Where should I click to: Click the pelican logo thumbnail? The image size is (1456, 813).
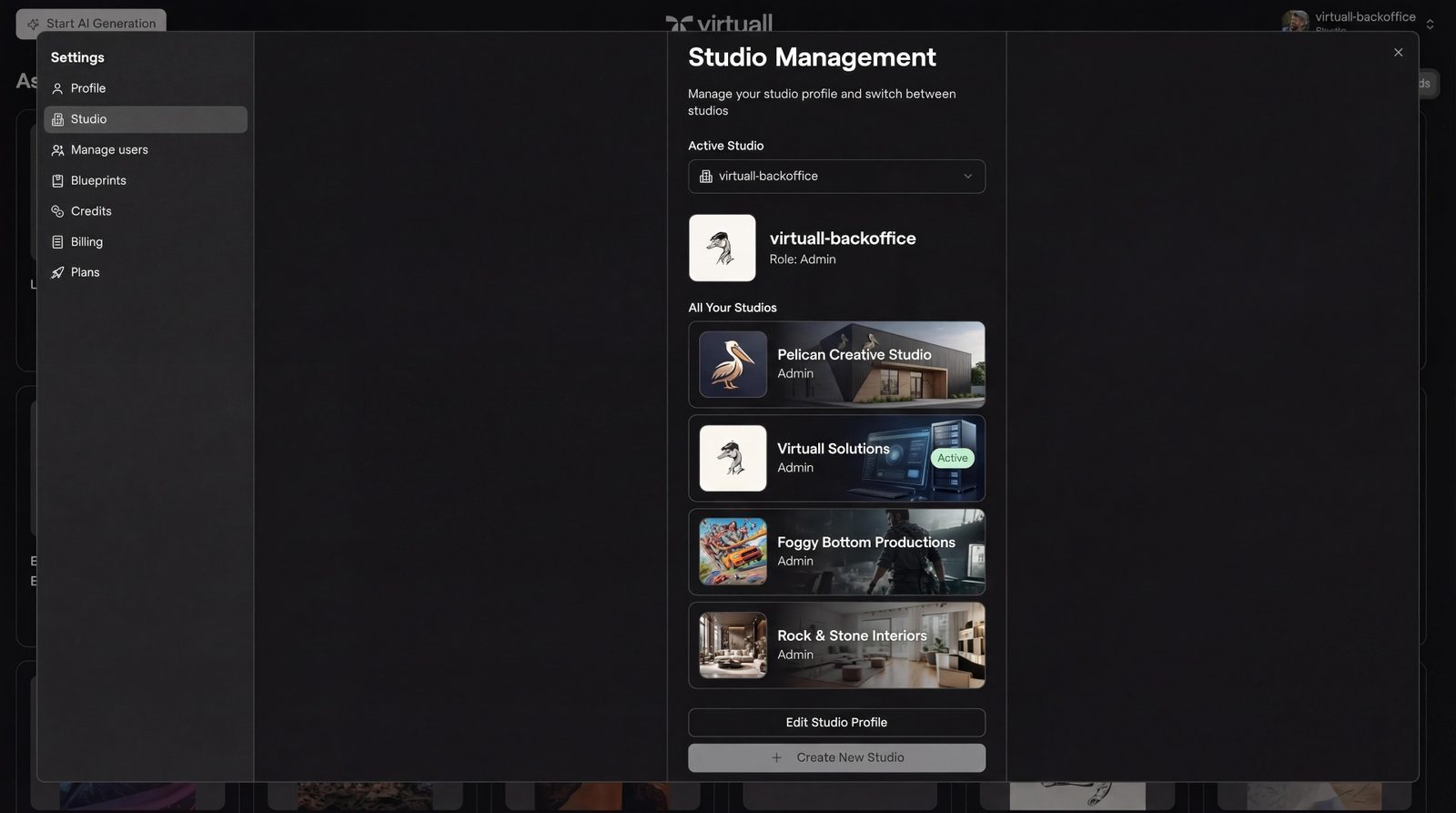click(733, 364)
